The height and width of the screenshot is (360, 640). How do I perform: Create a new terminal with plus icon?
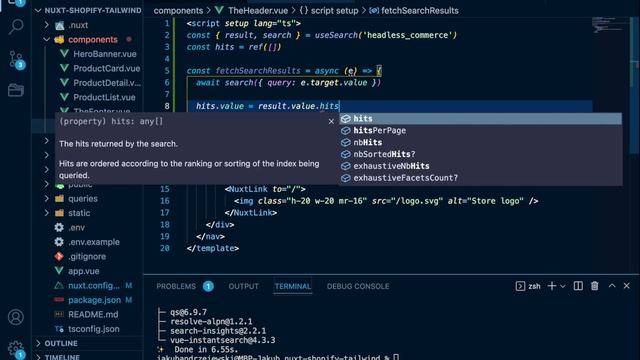click(552, 286)
